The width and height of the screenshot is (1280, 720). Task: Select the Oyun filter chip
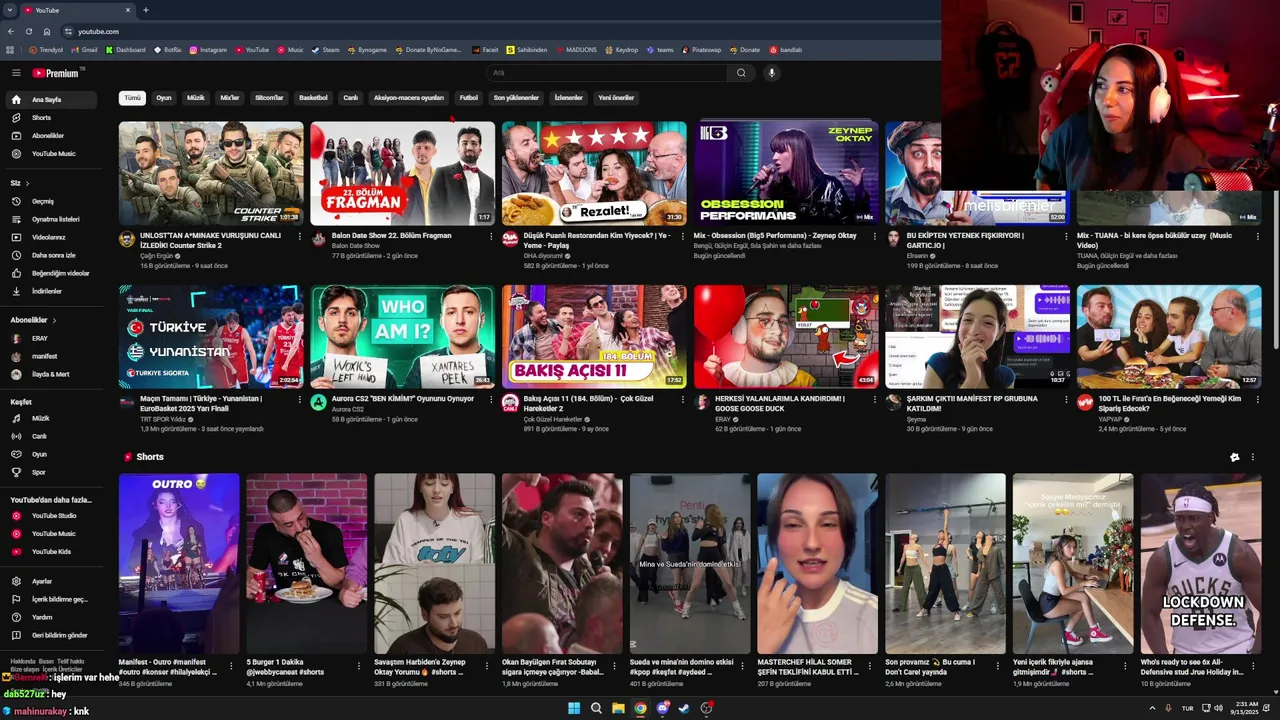tap(164, 98)
